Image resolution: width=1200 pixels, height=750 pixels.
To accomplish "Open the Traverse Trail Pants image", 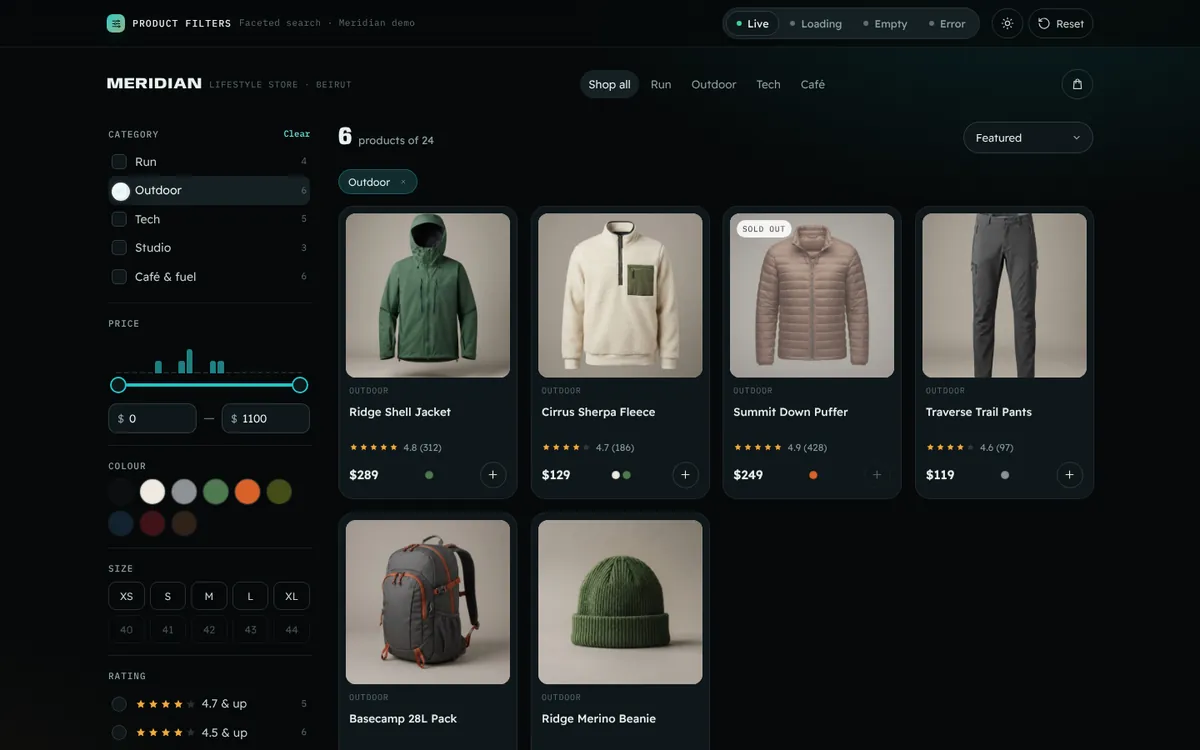I will (1004, 295).
